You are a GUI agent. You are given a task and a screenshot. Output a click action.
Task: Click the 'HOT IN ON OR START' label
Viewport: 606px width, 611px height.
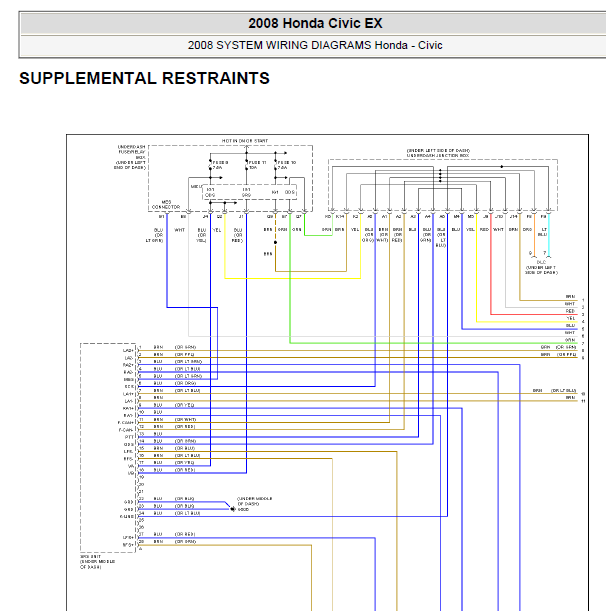pos(245,141)
